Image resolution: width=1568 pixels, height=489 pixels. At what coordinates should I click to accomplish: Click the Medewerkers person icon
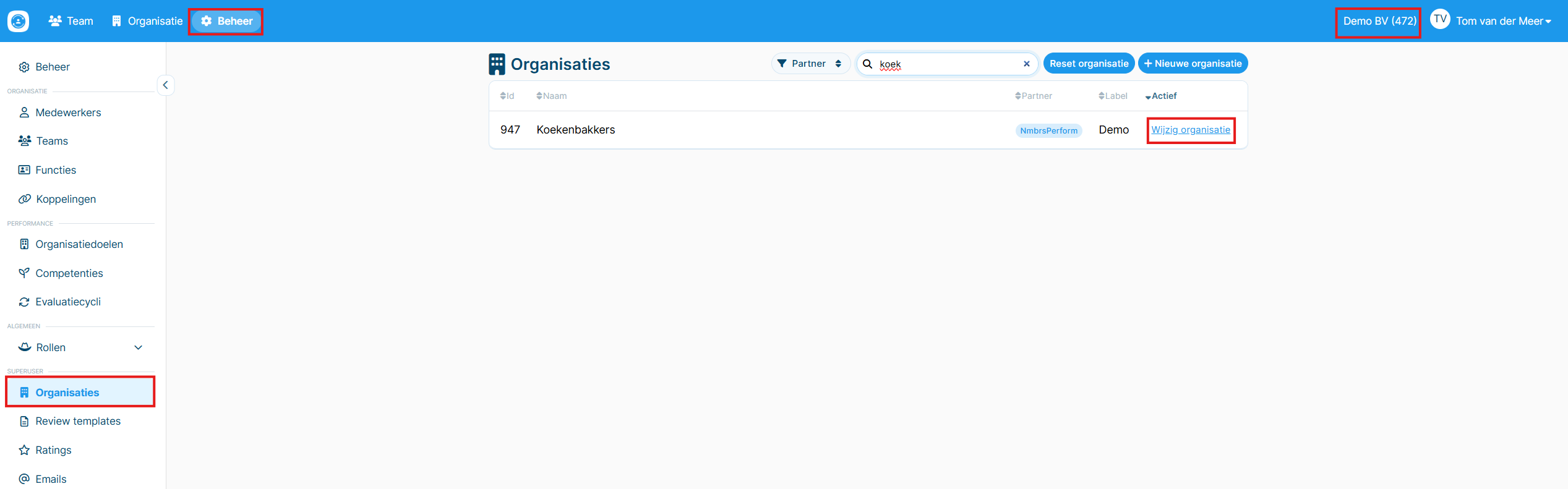24,113
